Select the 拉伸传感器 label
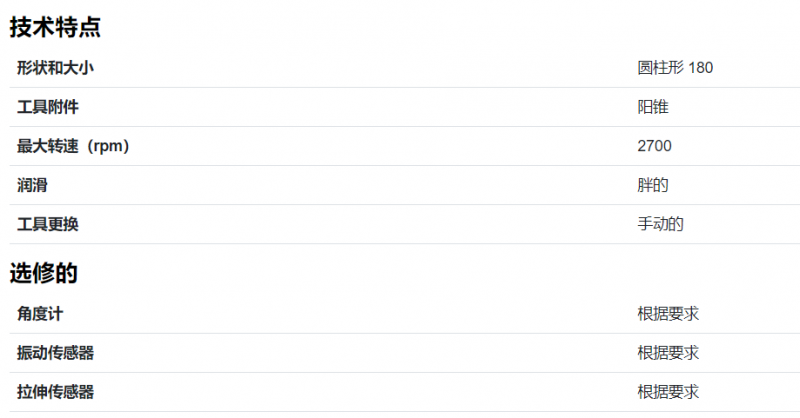This screenshot has width=800, height=418. coord(55,392)
